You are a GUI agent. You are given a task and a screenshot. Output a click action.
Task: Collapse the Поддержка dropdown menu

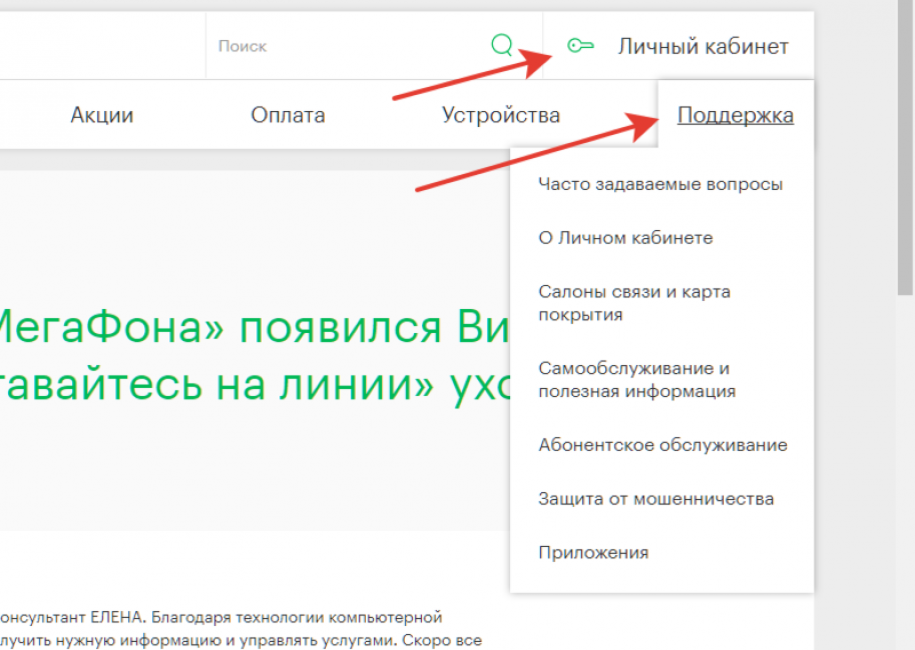click(735, 115)
